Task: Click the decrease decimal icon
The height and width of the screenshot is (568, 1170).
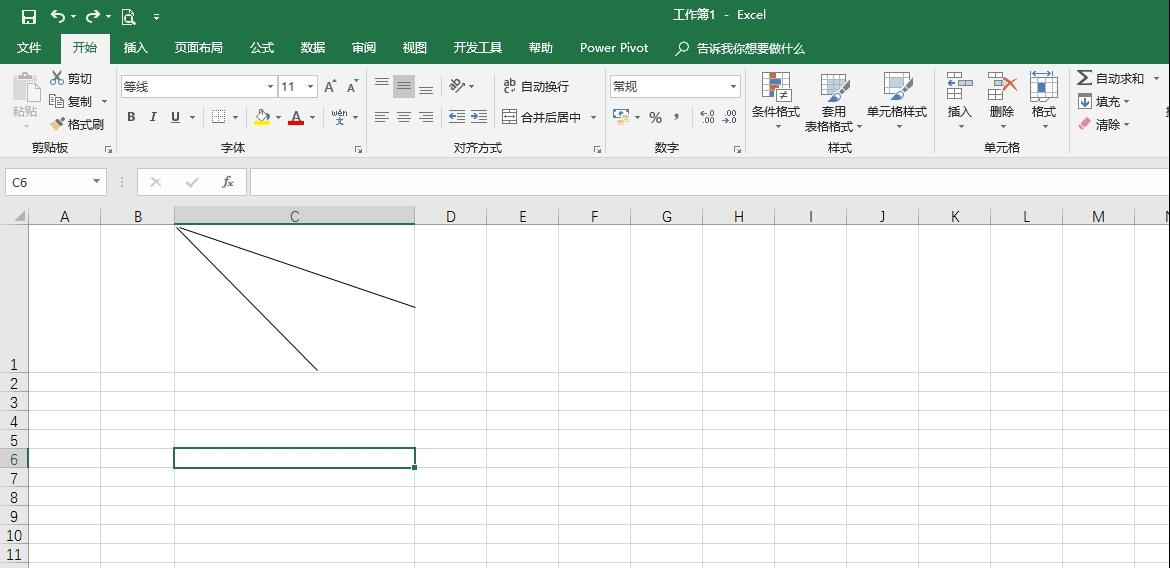Action: pos(730,117)
